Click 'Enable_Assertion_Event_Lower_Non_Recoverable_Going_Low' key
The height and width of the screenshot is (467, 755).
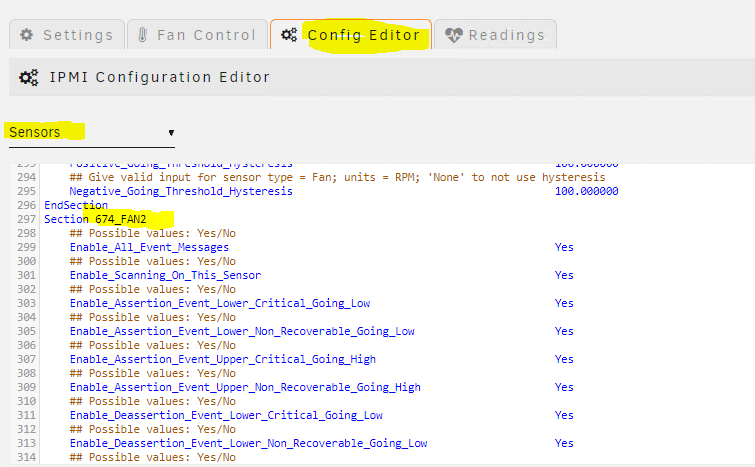pos(242,331)
